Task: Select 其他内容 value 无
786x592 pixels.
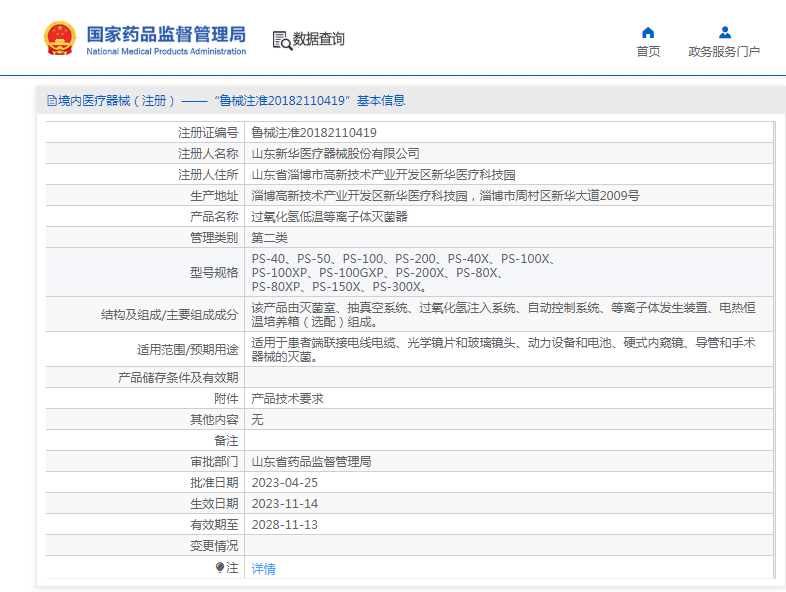Action: coord(257,420)
